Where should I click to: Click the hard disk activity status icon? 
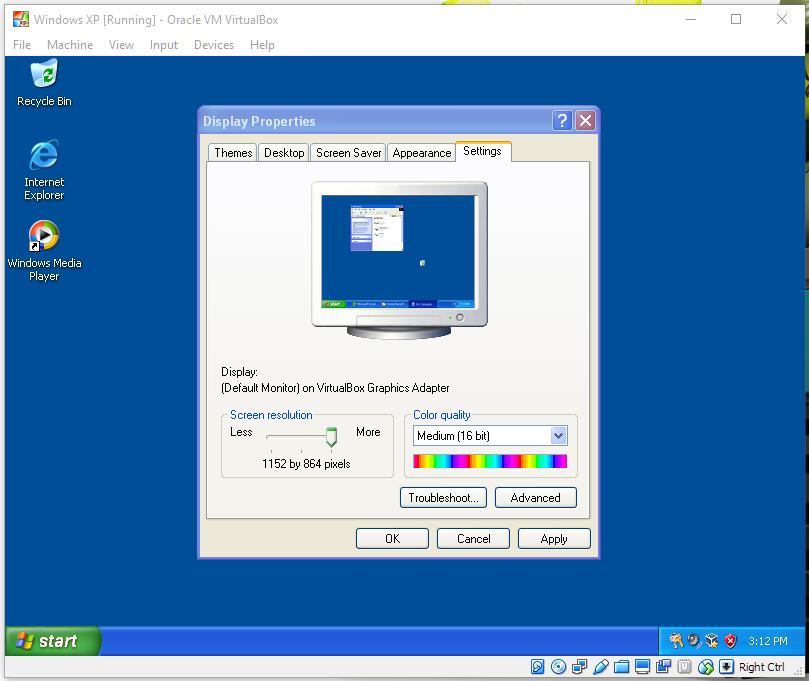click(537, 667)
